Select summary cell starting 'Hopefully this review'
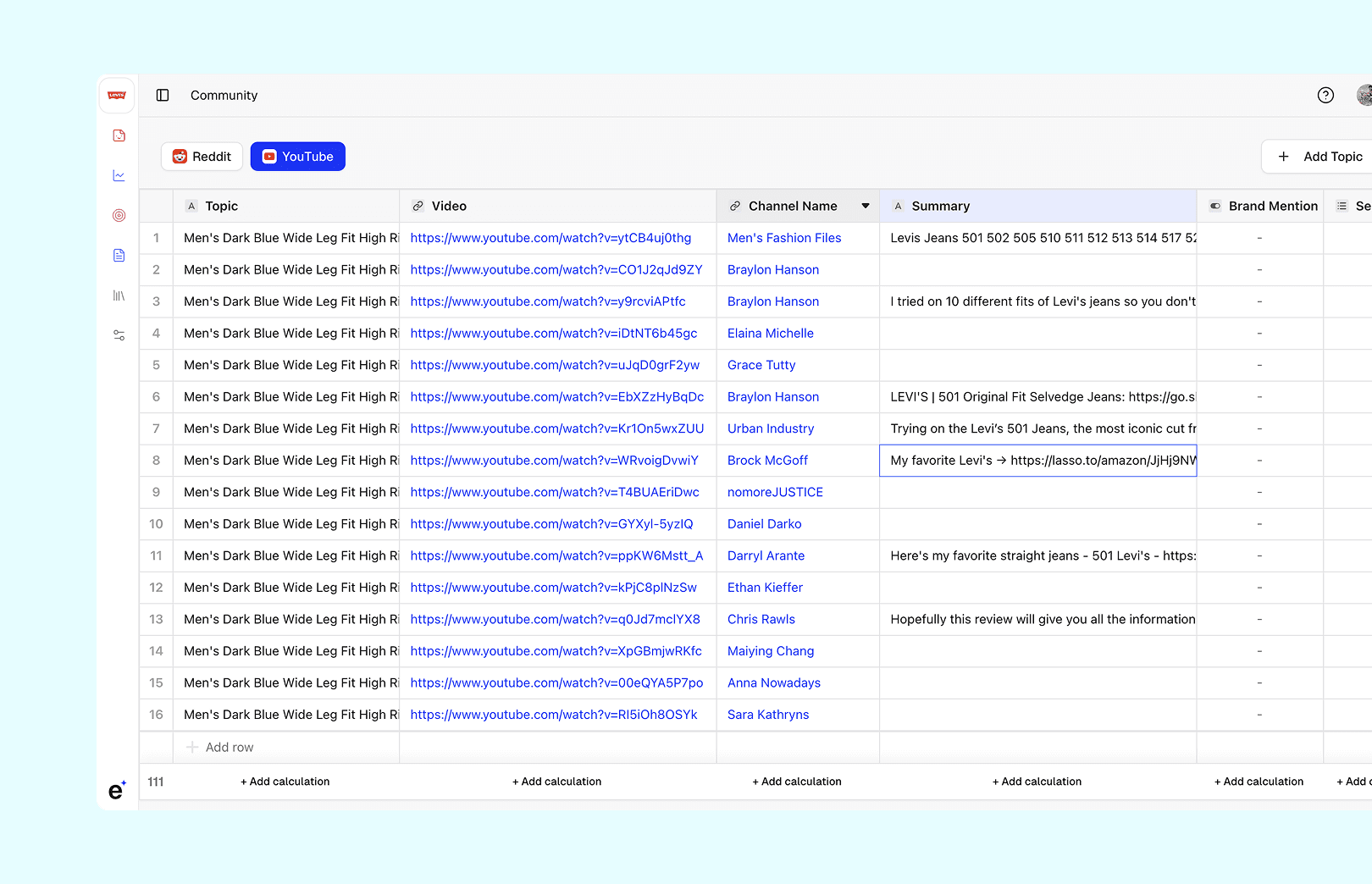The height and width of the screenshot is (884, 1372). (1038, 619)
